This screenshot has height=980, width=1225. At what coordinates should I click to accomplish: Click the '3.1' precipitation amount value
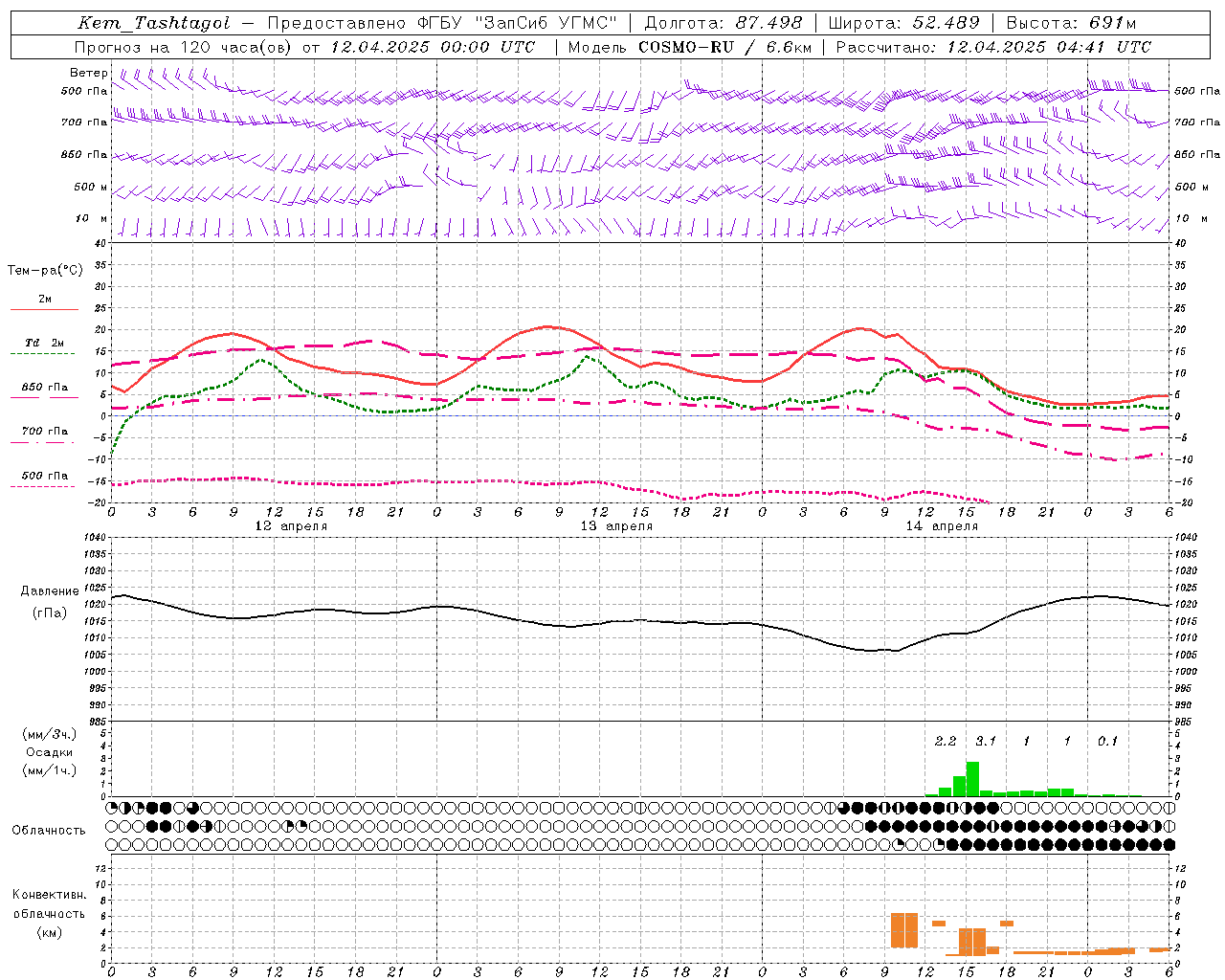tap(986, 742)
